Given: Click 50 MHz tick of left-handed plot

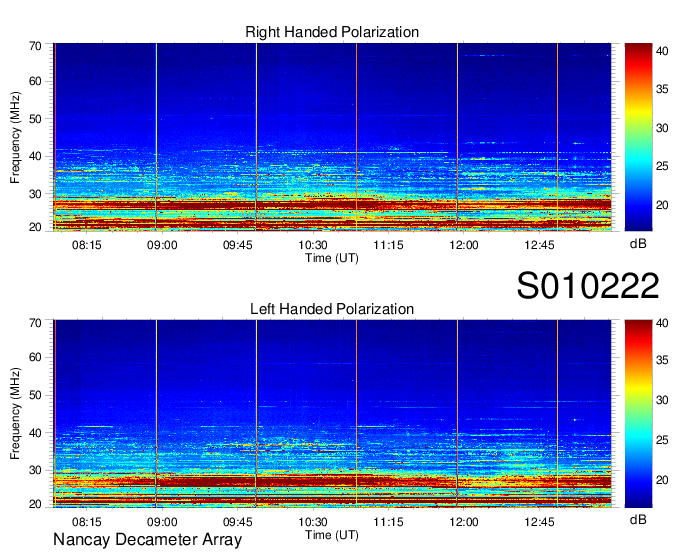Looking at the screenshot, I should tap(35, 395).
